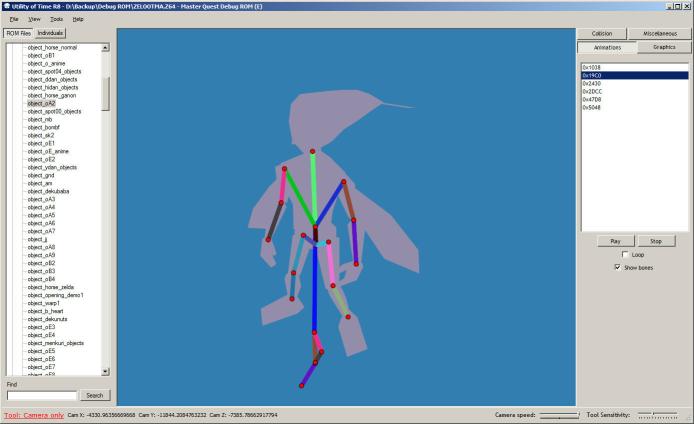Select object_jj in file tree
This screenshot has height=424, width=694.
pos(37,239)
